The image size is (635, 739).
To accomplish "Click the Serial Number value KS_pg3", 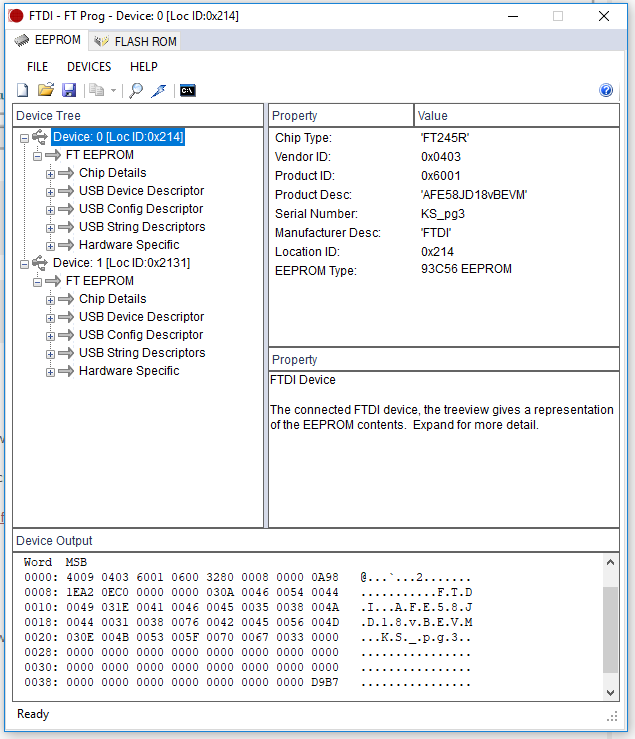I will tap(443, 214).
